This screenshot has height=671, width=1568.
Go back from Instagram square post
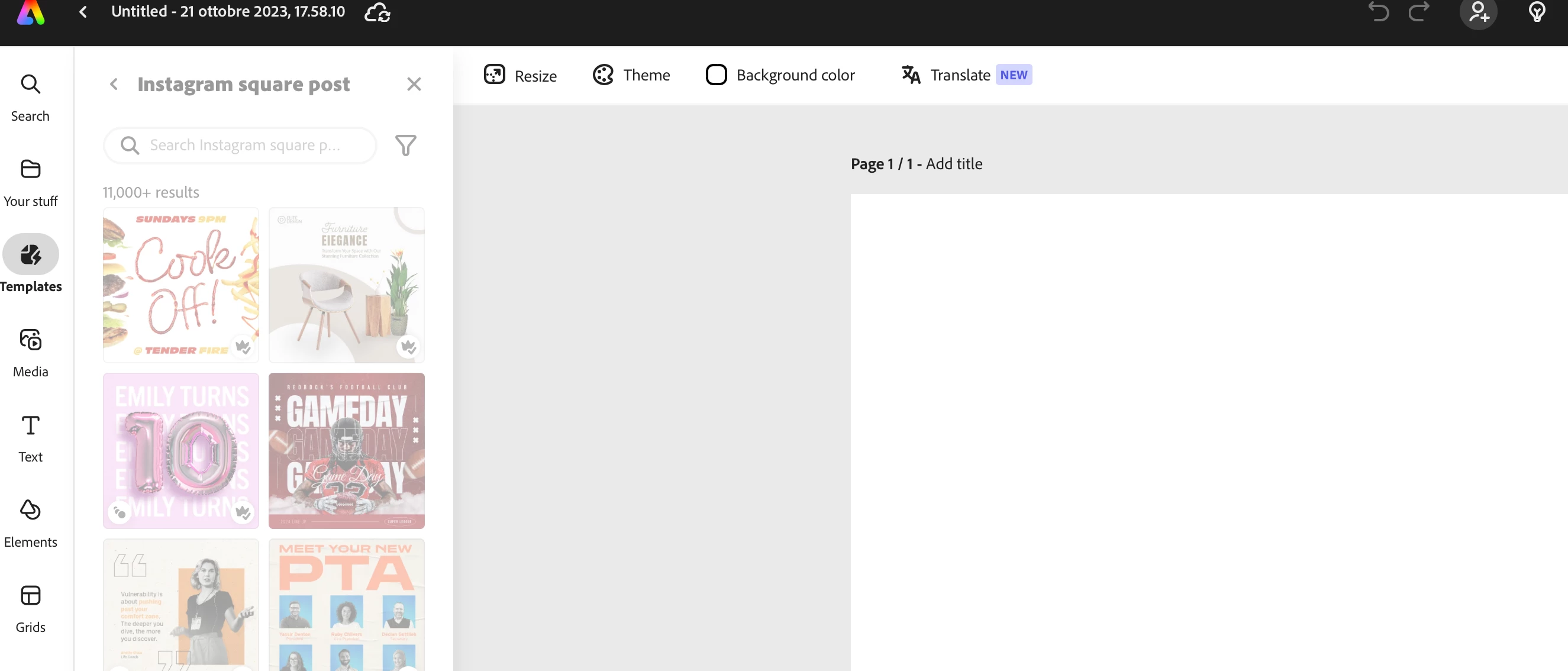tap(114, 84)
